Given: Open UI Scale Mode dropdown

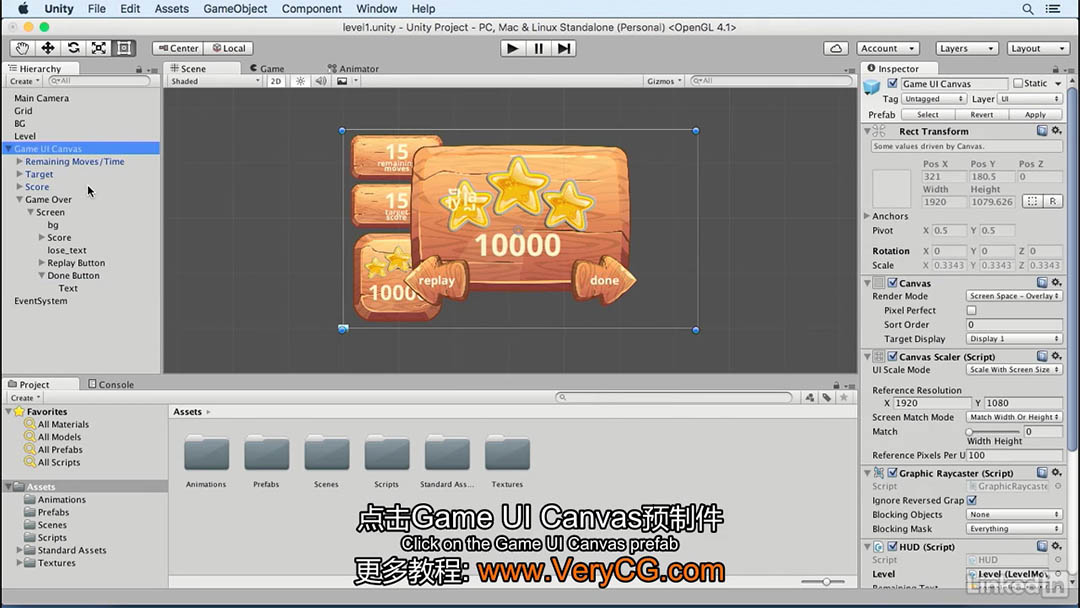Looking at the screenshot, I should tap(1014, 370).
